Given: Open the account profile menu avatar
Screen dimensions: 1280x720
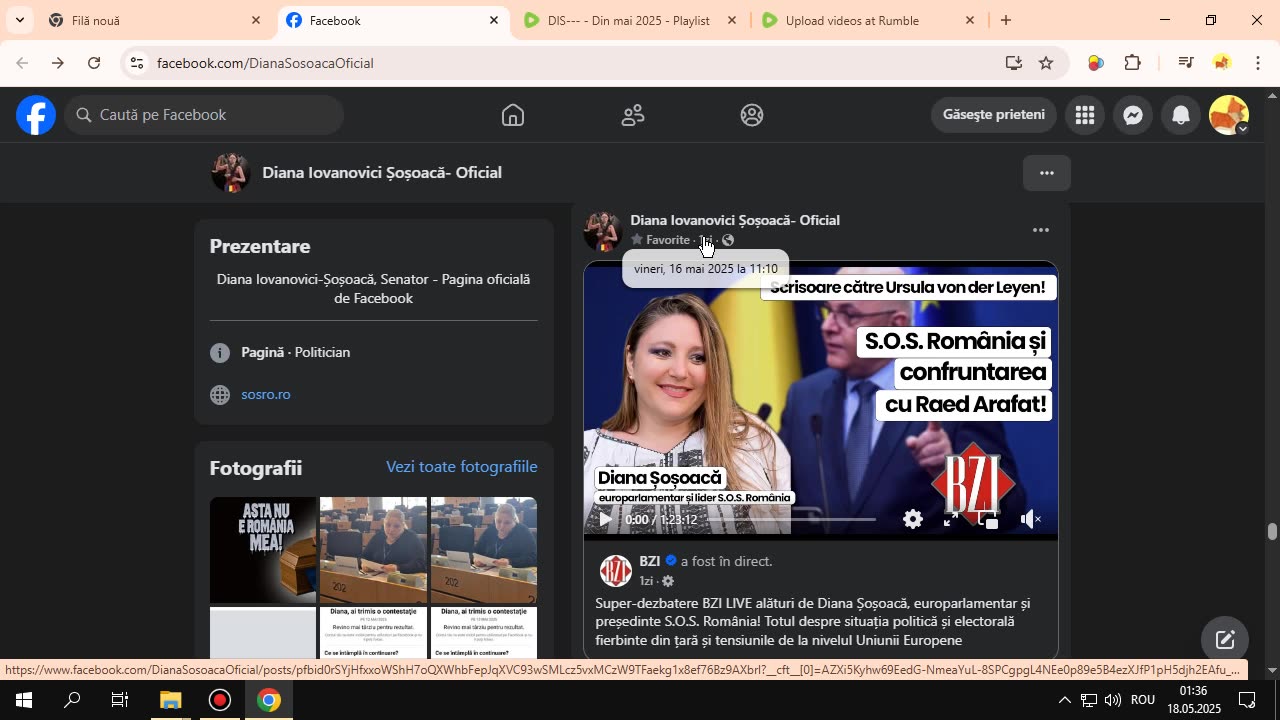Looking at the screenshot, I should point(1229,115).
